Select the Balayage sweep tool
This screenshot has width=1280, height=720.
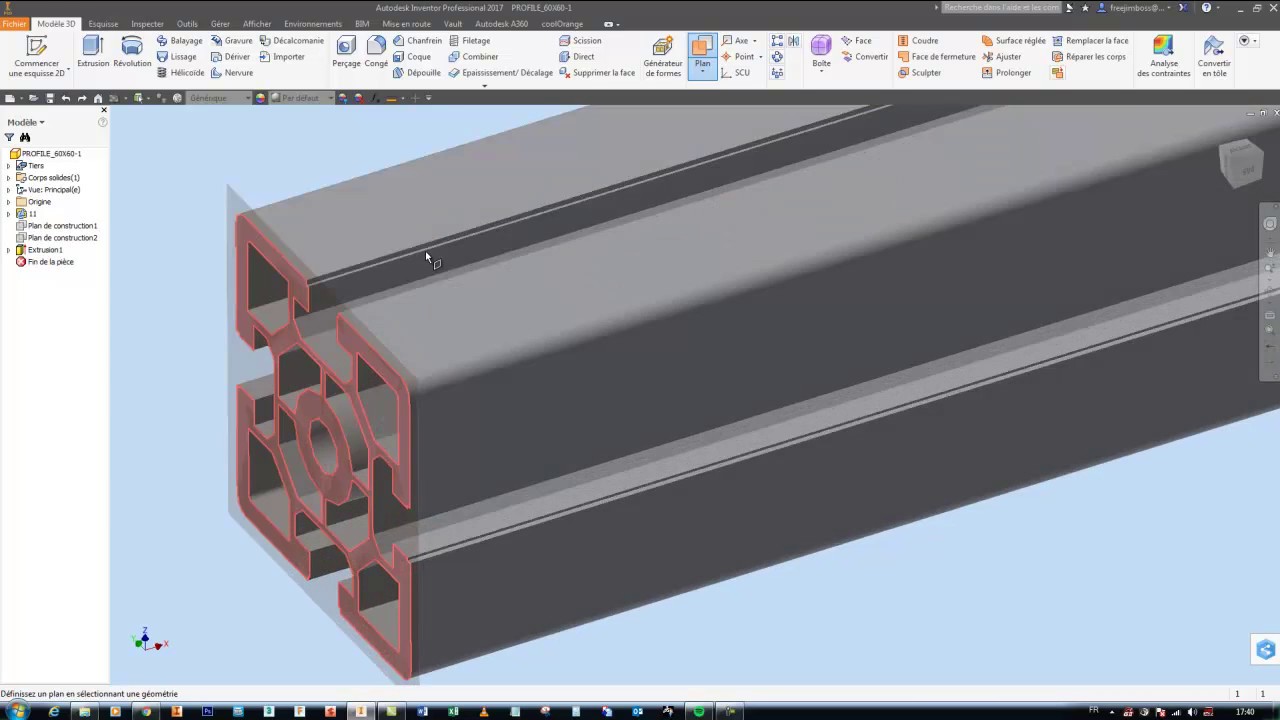[x=180, y=41]
